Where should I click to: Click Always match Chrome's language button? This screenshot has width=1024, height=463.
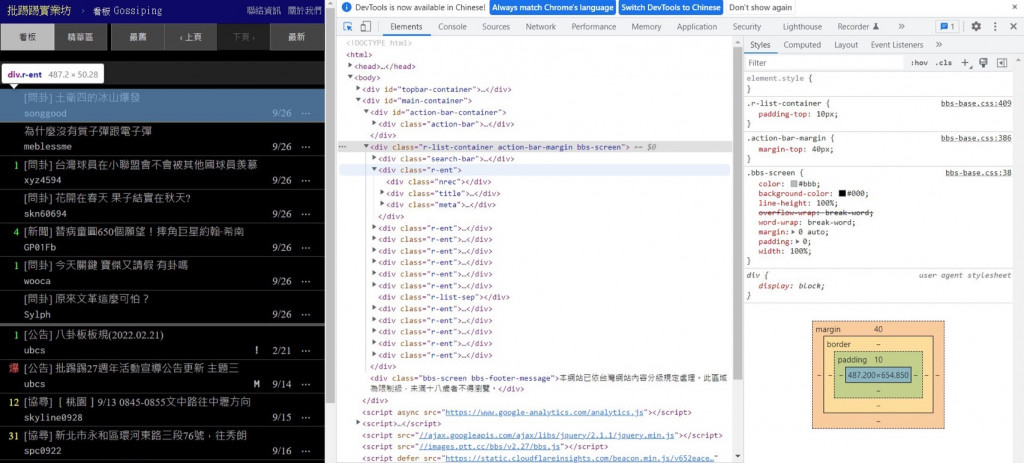pyautogui.click(x=552, y=7)
